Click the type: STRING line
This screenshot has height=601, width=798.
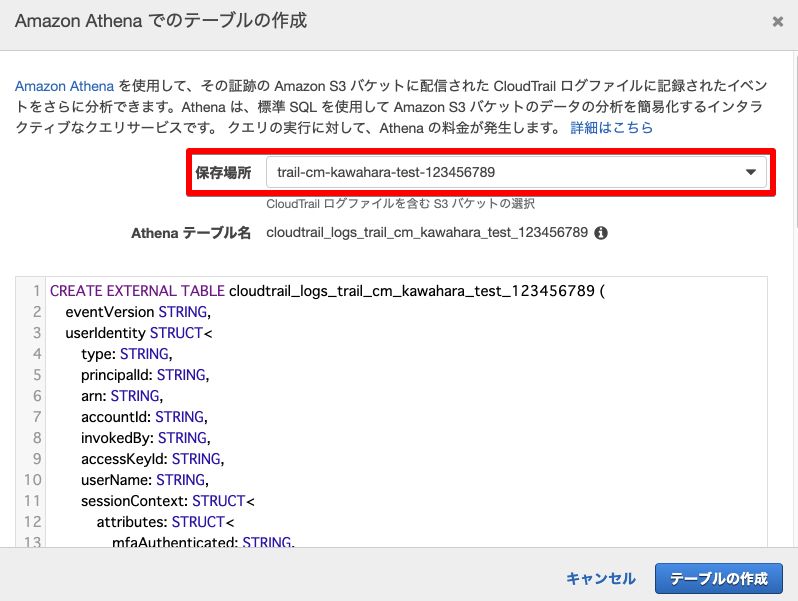126,354
